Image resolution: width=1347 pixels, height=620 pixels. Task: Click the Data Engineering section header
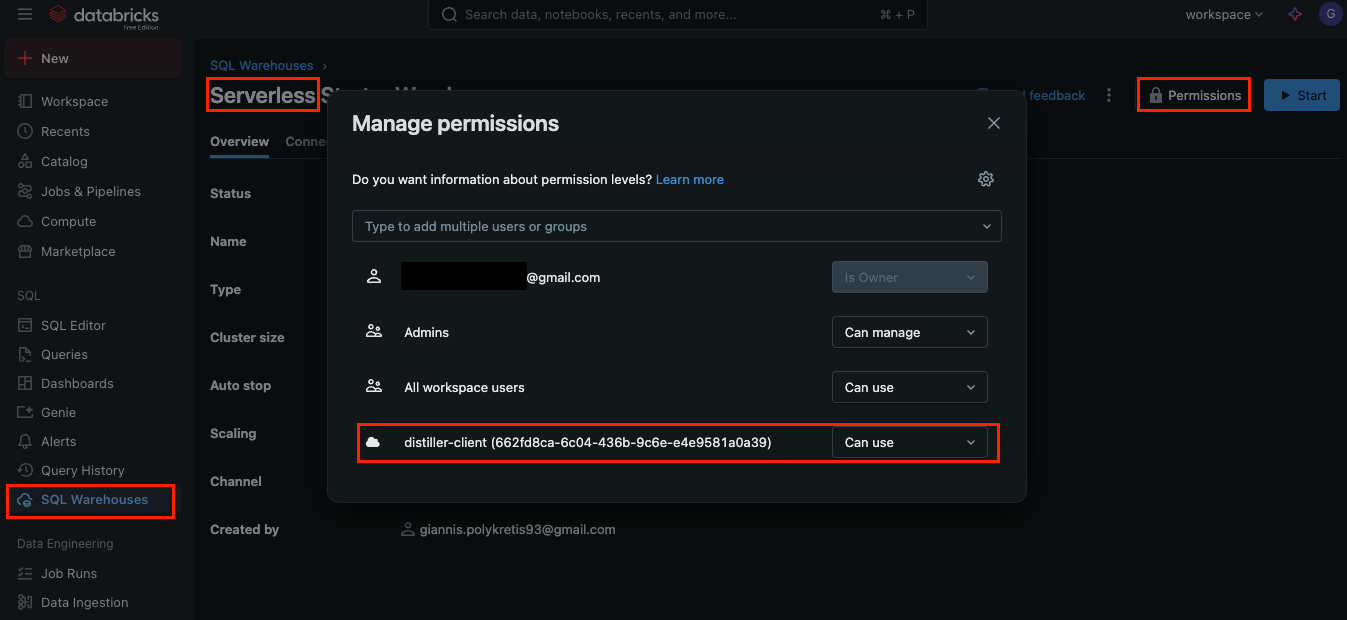click(x=65, y=544)
